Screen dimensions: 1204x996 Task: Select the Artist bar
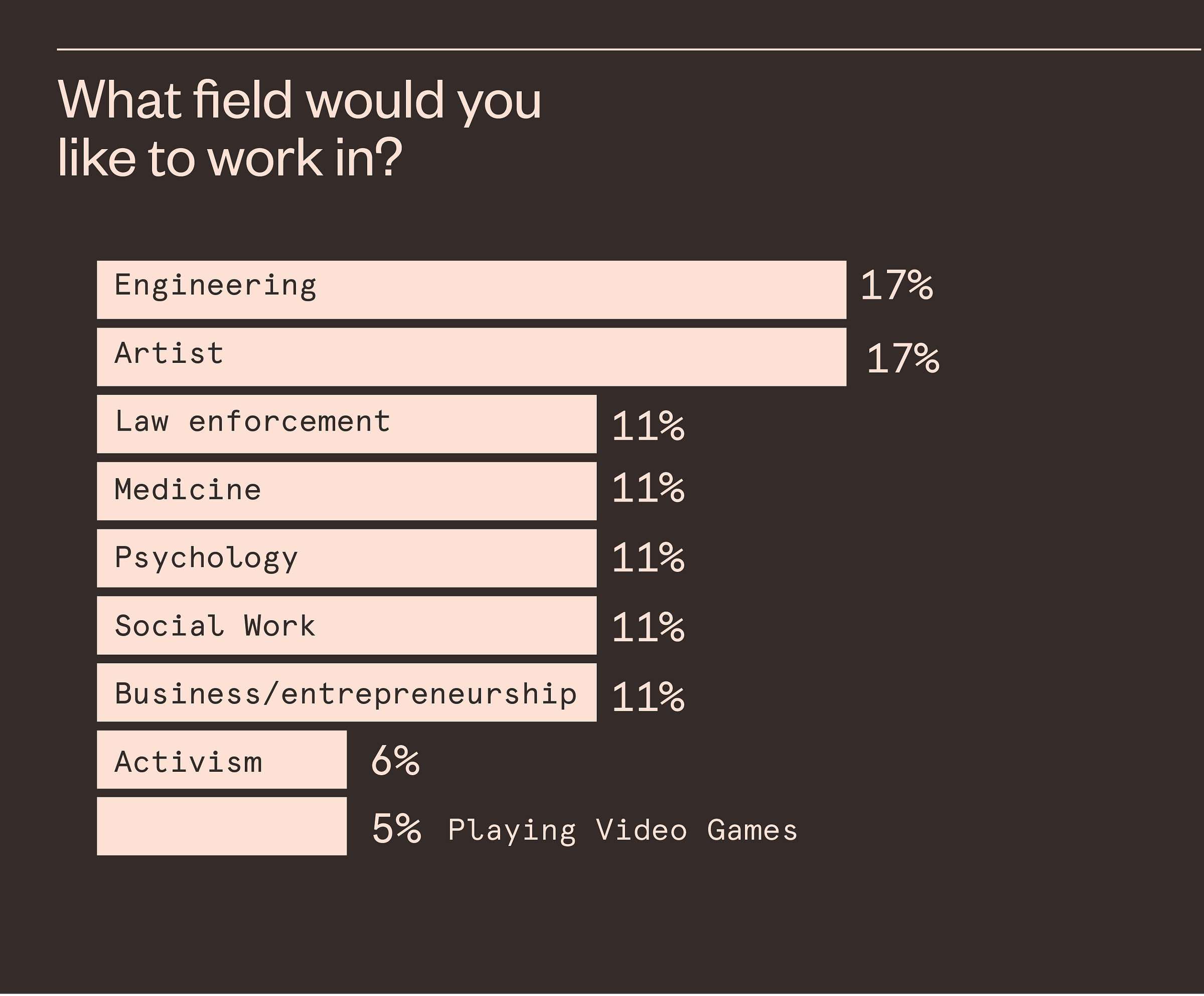point(471,357)
